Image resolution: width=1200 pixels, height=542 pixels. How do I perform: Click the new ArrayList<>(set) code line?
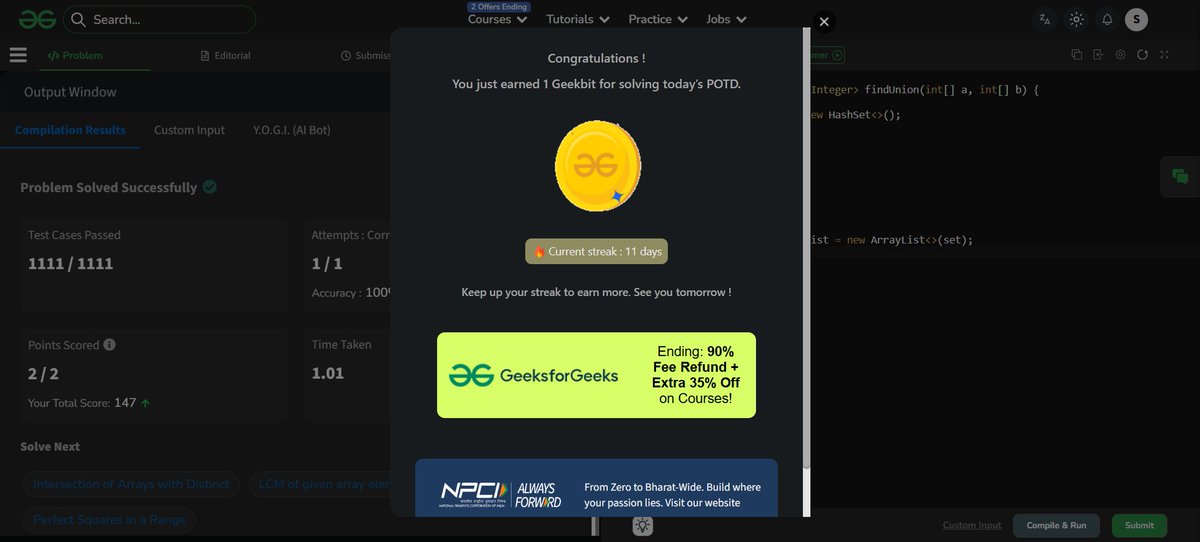point(892,240)
